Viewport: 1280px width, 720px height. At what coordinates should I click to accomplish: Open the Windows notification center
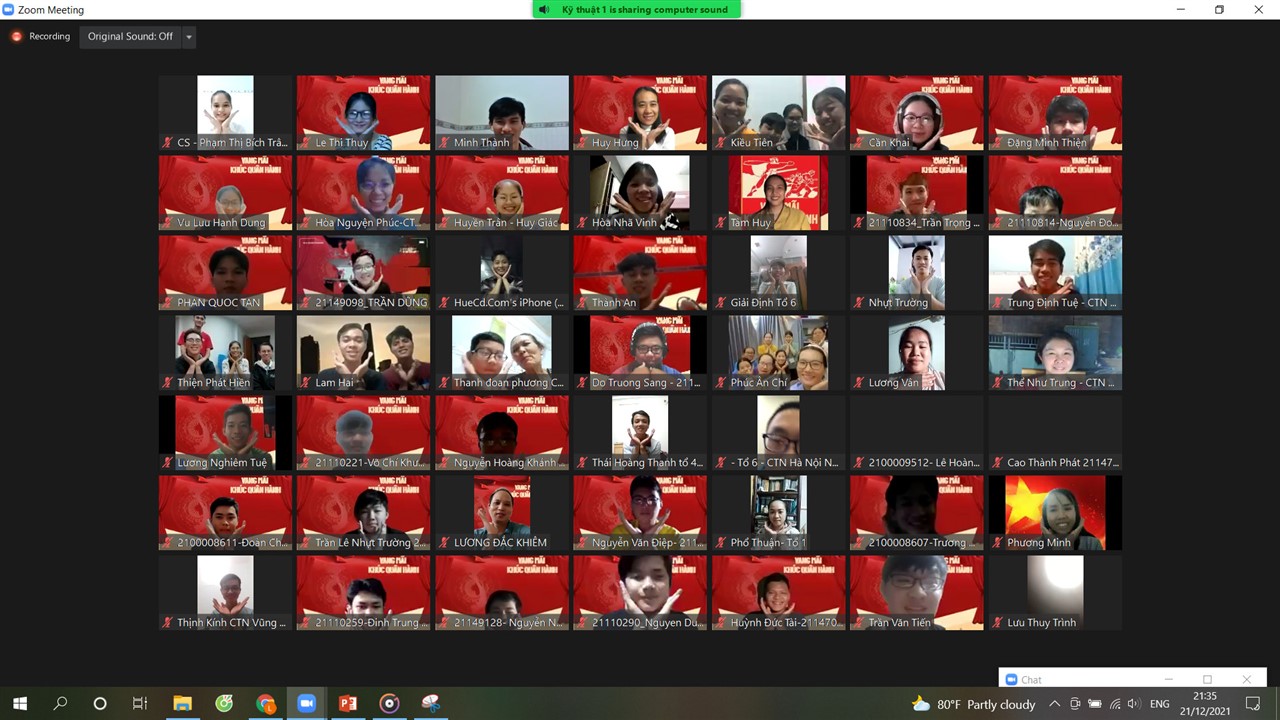[x=1254, y=704]
